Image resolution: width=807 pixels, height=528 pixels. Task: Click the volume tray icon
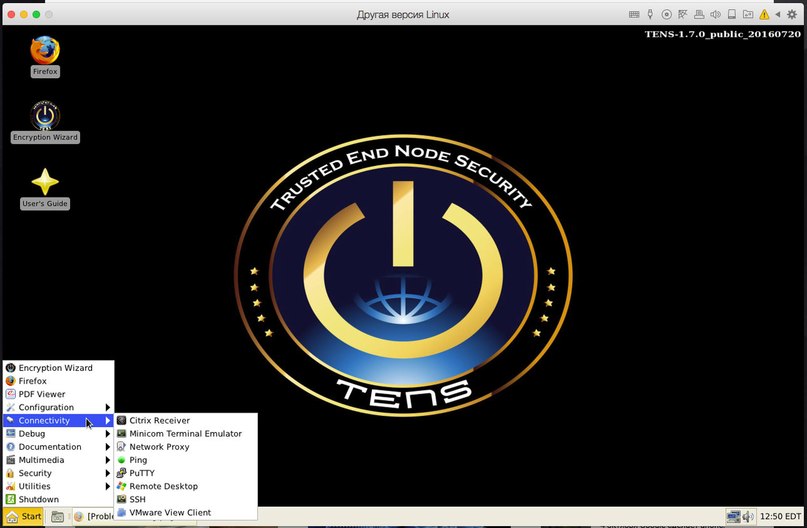click(x=748, y=516)
